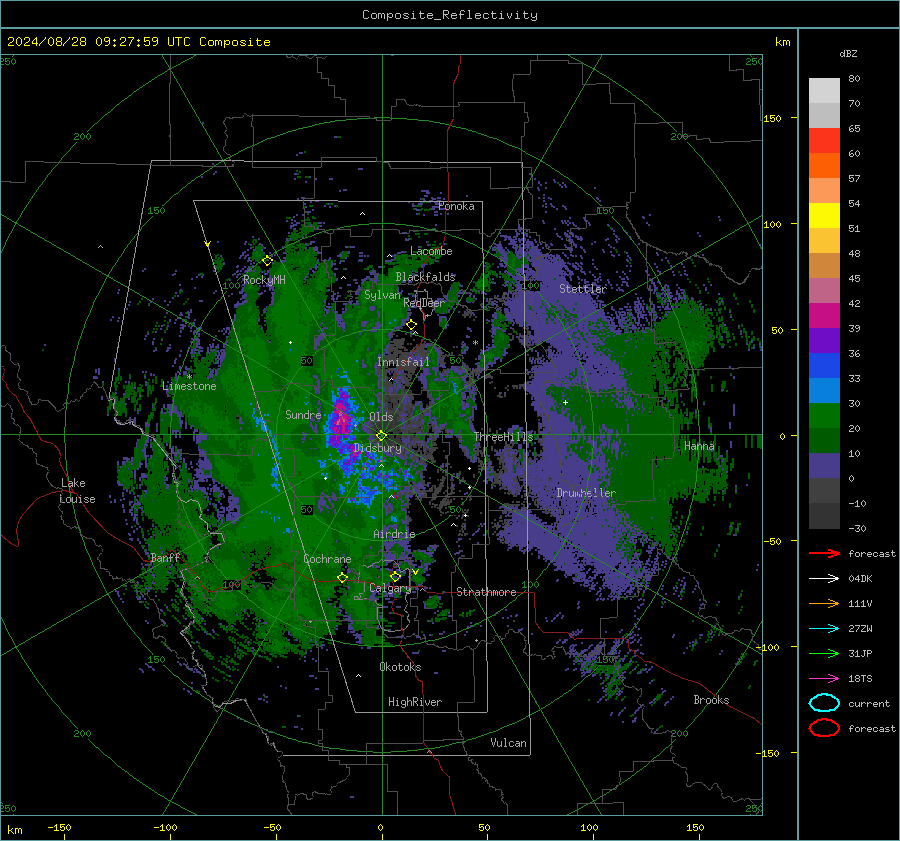Select the white 04DK arrow legend entry
This screenshot has width=900, height=841.
point(824,579)
